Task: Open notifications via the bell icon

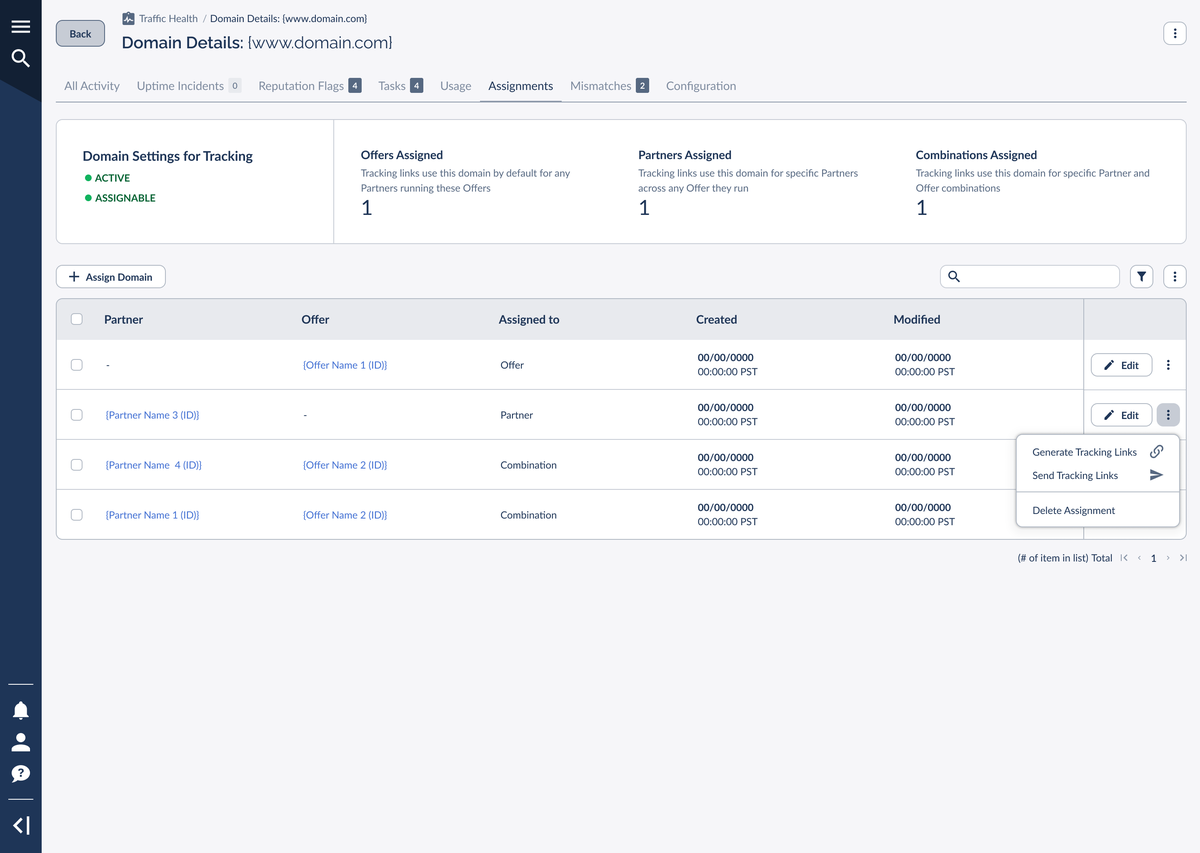Action: click(20, 710)
